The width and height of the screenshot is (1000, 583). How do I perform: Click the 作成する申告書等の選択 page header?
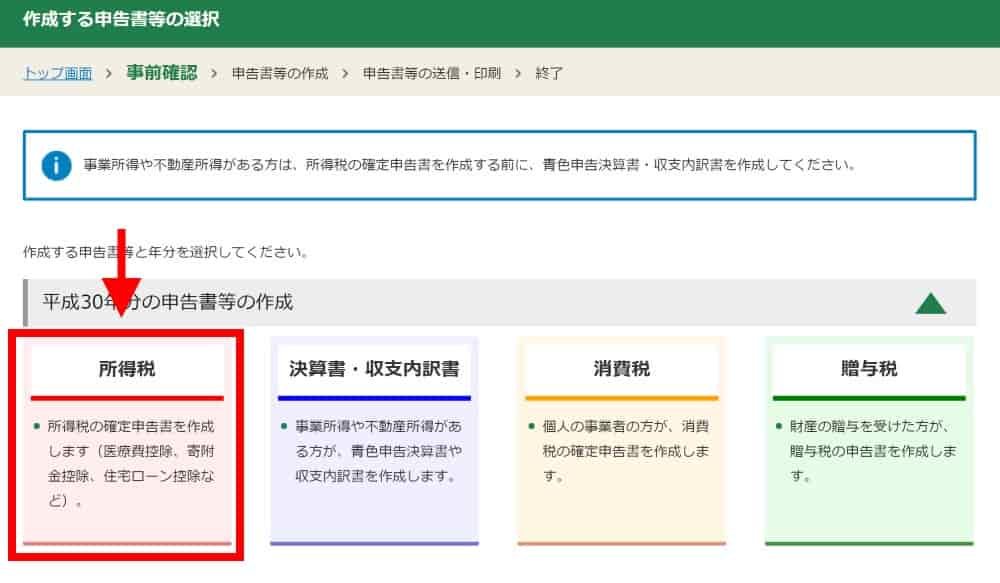pyautogui.click(x=121, y=19)
